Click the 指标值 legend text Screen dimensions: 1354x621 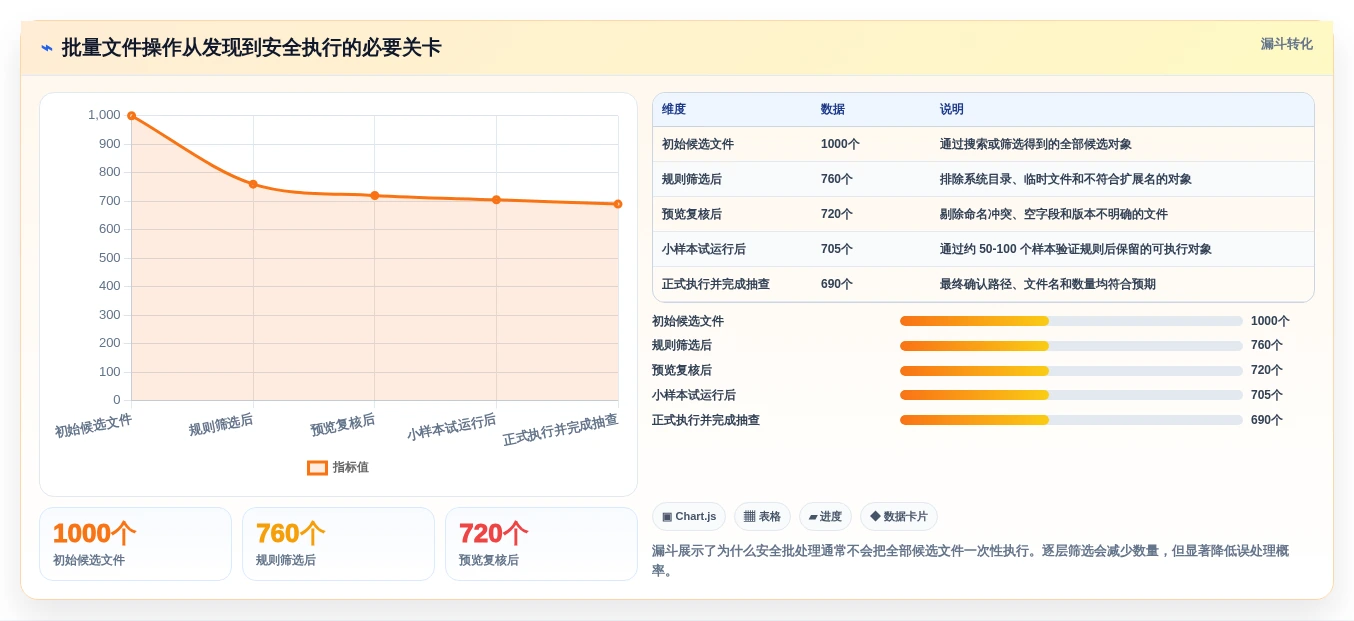tap(350, 467)
